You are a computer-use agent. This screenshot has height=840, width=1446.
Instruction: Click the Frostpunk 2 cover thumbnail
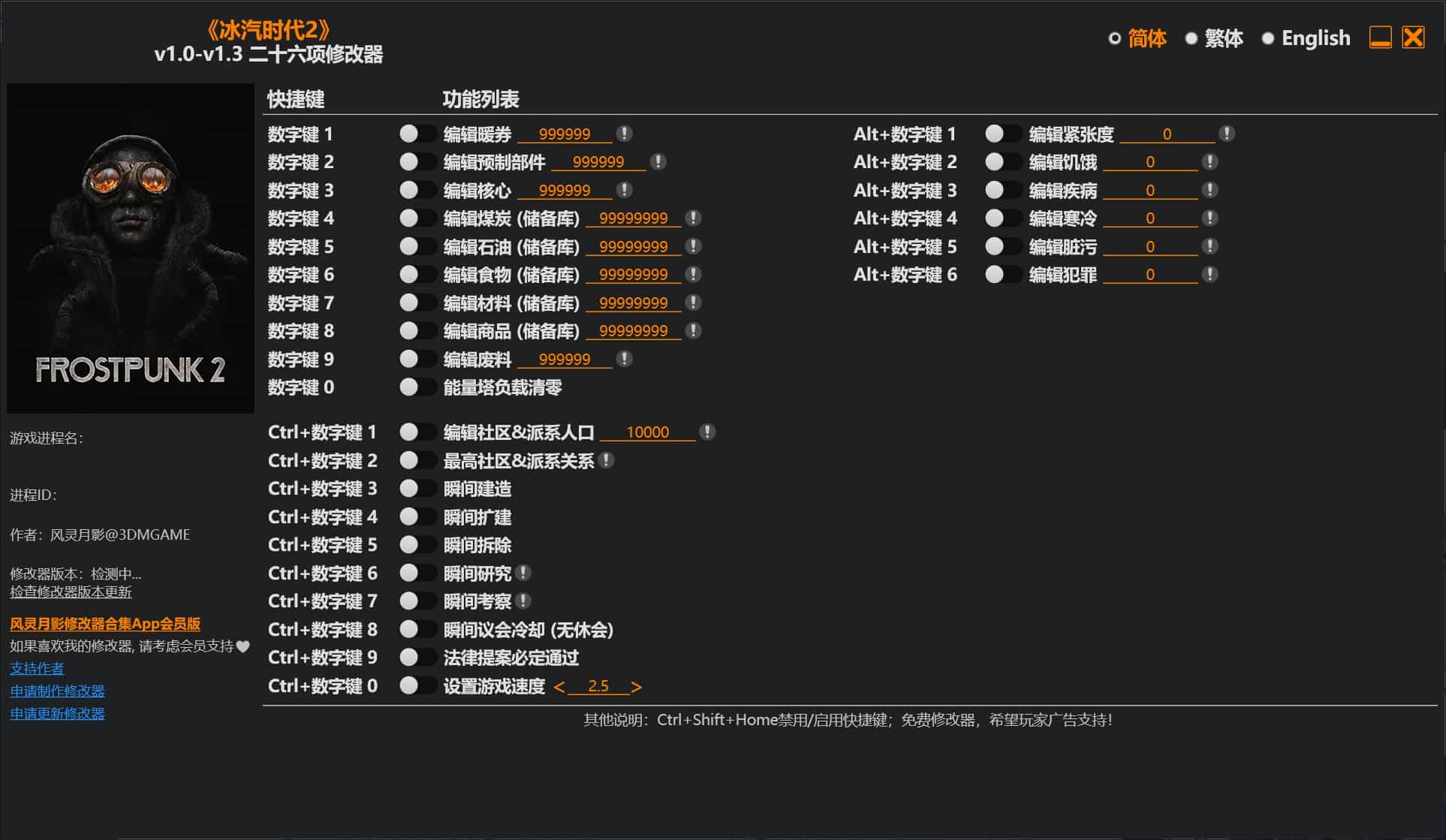click(x=131, y=248)
